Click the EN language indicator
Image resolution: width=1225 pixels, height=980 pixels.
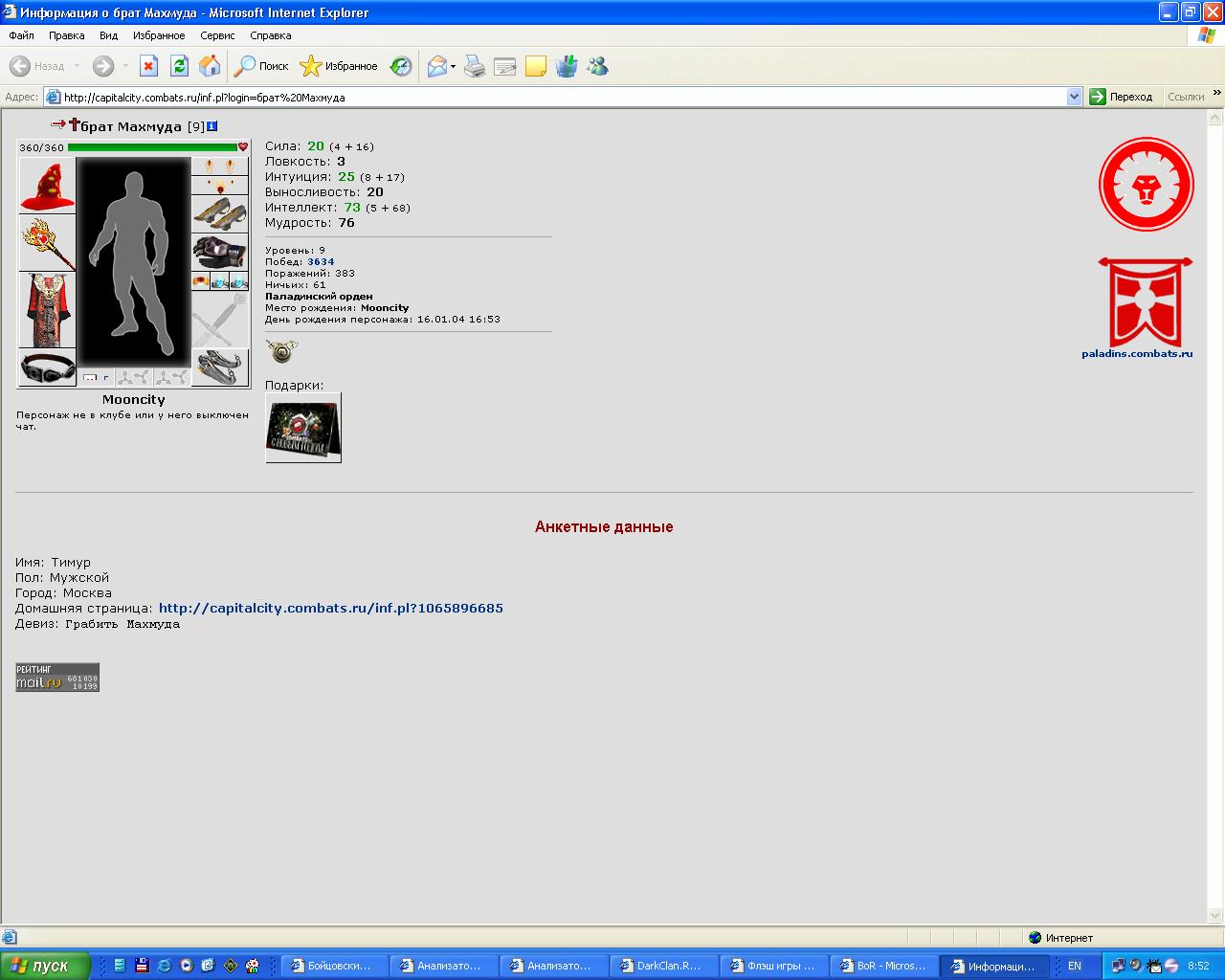(x=1075, y=966)
